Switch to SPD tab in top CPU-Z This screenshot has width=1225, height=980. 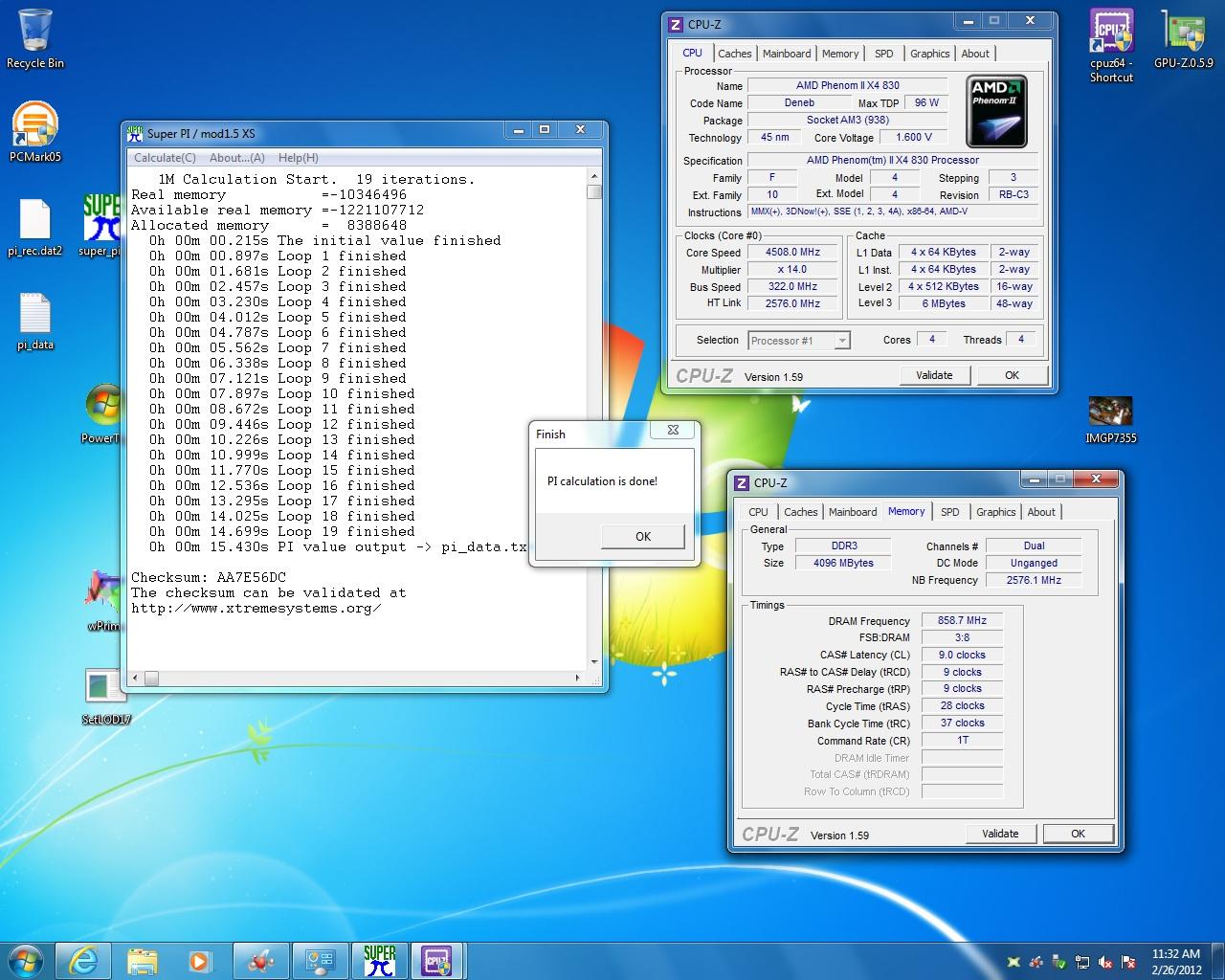(884, 54)
